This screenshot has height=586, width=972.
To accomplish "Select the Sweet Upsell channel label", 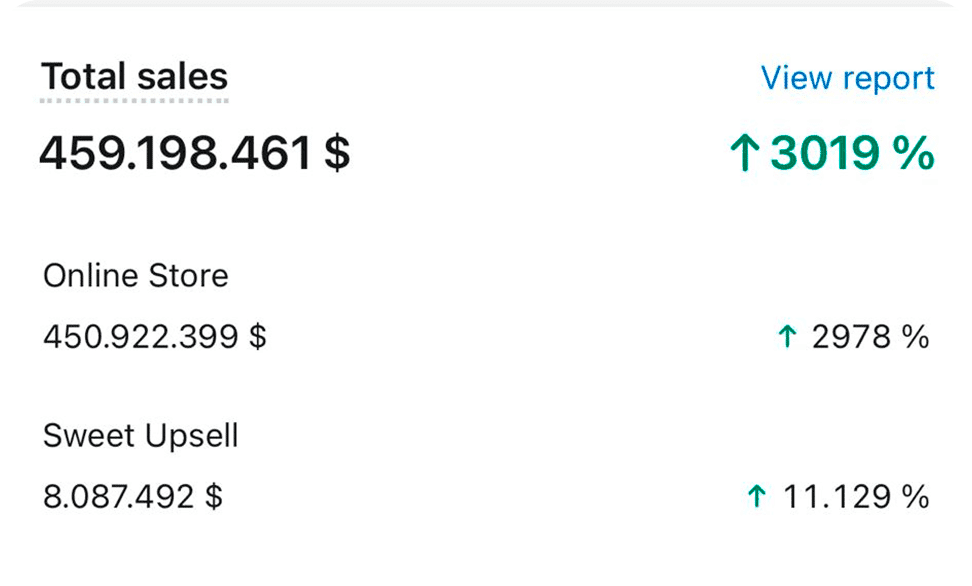I will pyautogui.click(x=141, y=435).
